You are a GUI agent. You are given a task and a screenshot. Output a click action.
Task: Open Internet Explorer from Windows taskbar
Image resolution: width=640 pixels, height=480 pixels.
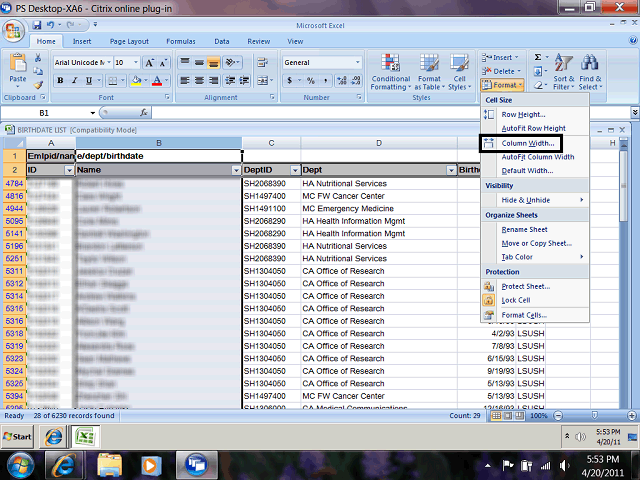(68, 463)
